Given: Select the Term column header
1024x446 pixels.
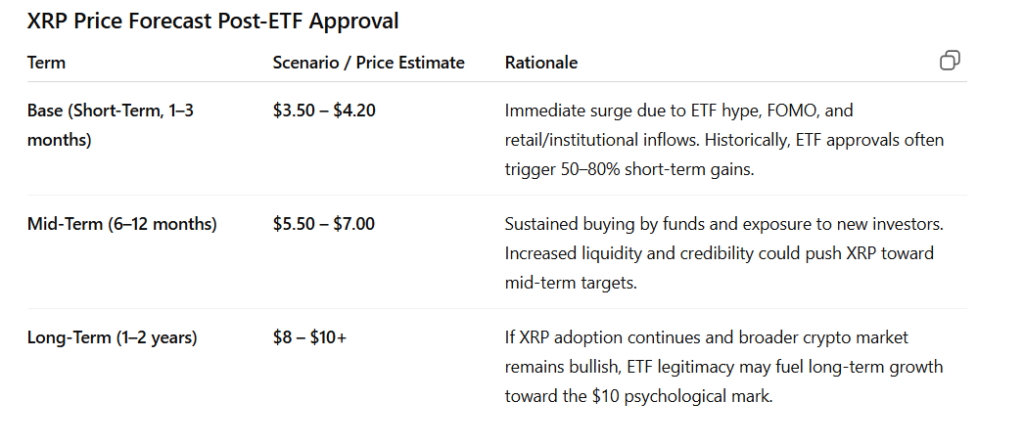Looking at the screenshot, I should pos(46,62).
